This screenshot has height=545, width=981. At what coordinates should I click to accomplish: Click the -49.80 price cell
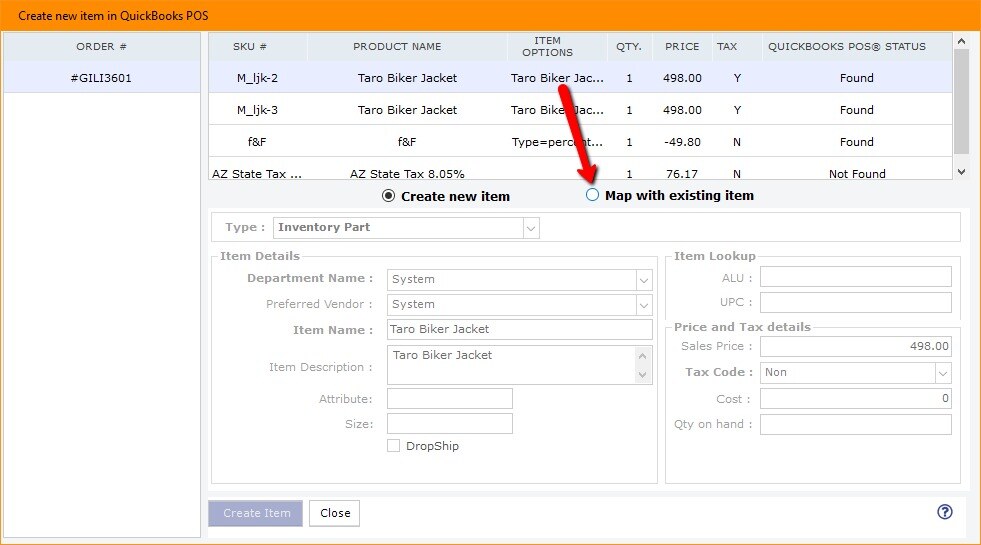click(x=682, y=141)
